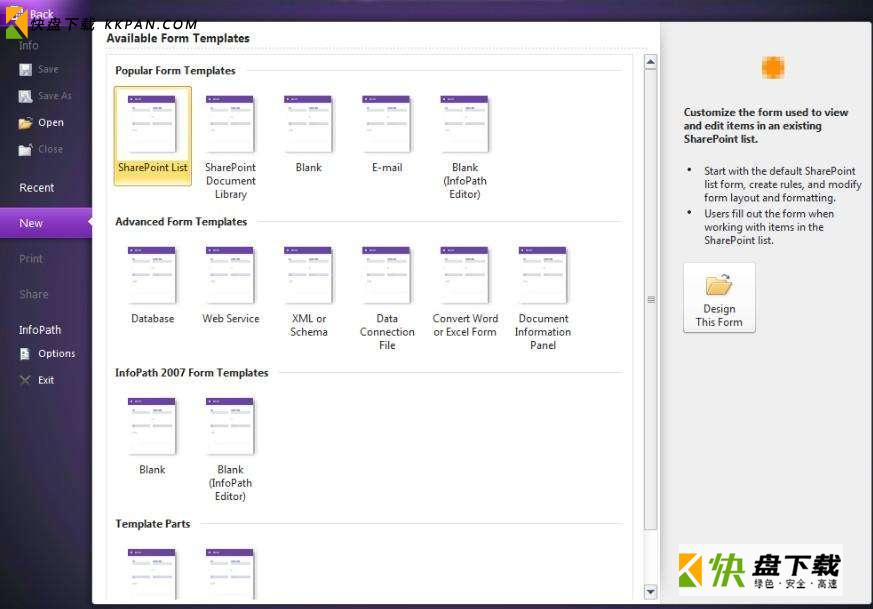Select the Database form template
873x609 pixels.
click(153, 285)
